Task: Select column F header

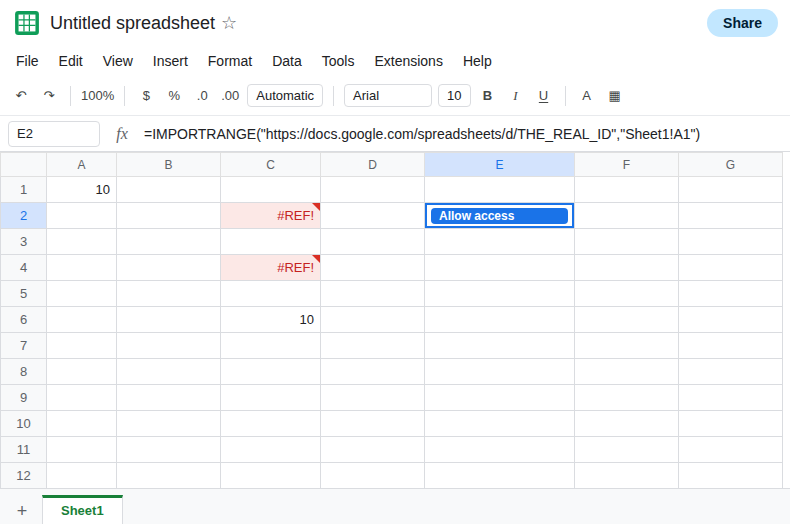Action: (626, 165)
